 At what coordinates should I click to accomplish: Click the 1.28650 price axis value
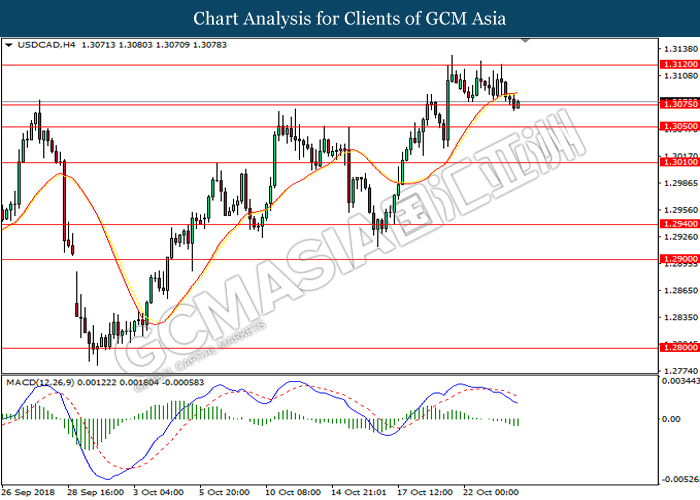681,291
